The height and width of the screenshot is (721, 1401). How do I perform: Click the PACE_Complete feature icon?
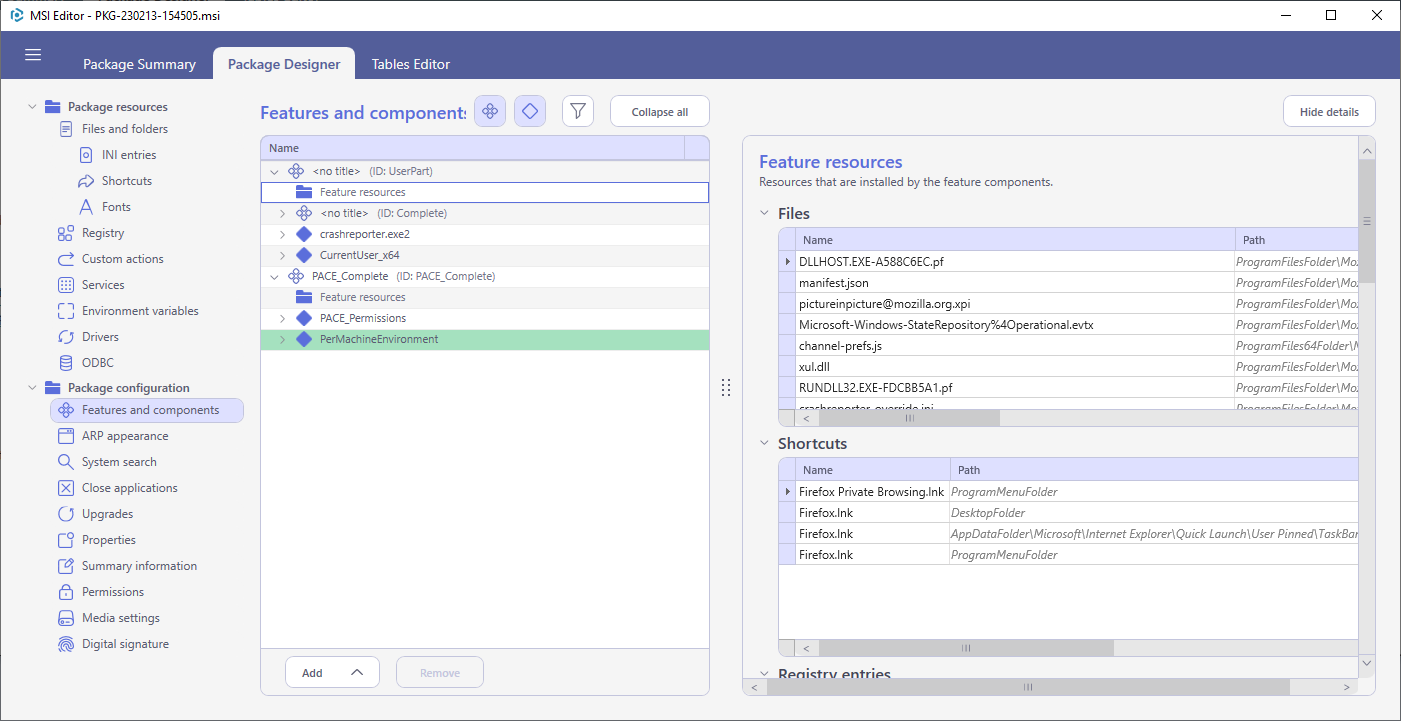[296, 276]
